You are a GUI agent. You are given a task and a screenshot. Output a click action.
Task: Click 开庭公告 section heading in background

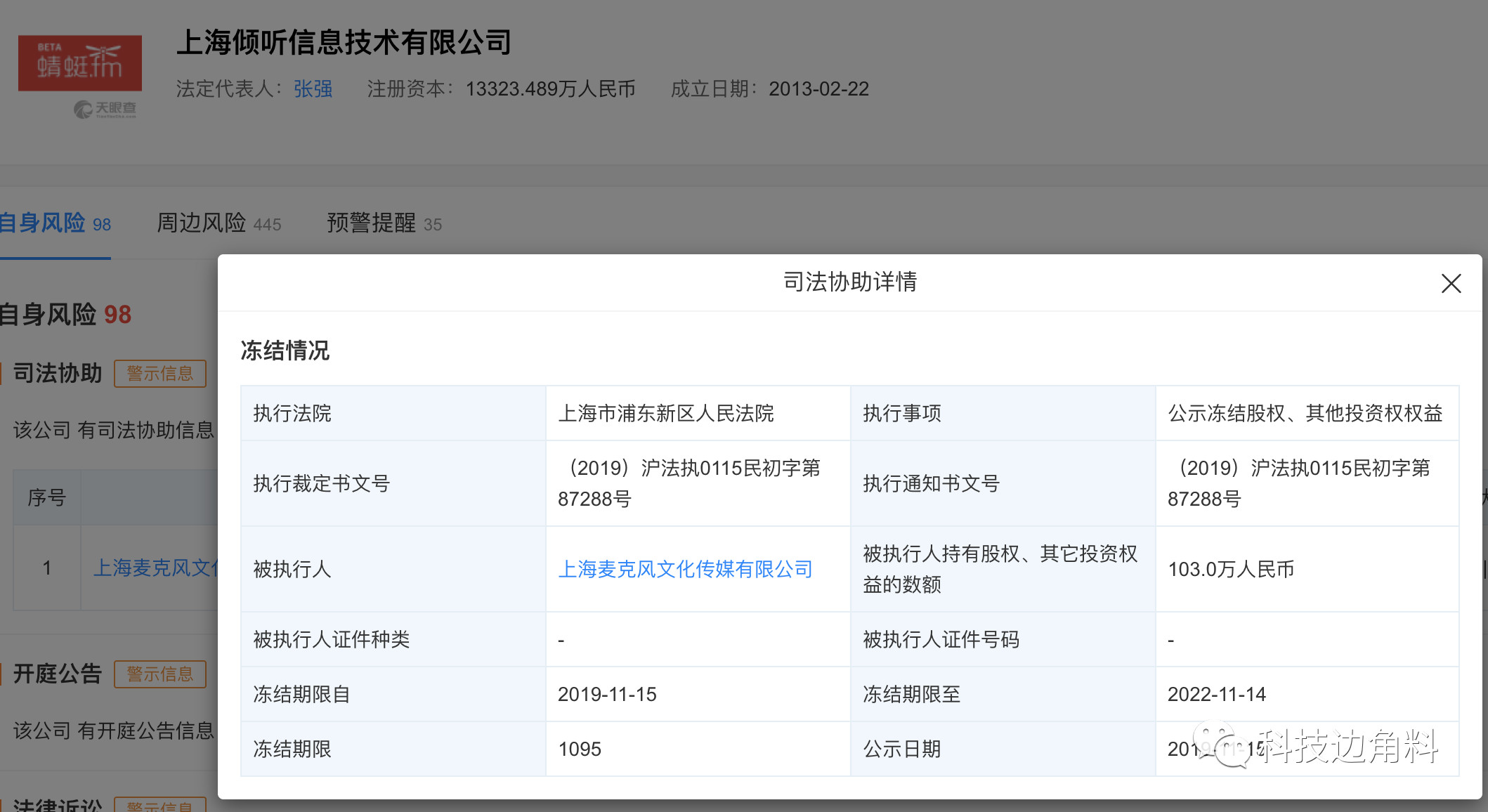coord(58,674)
